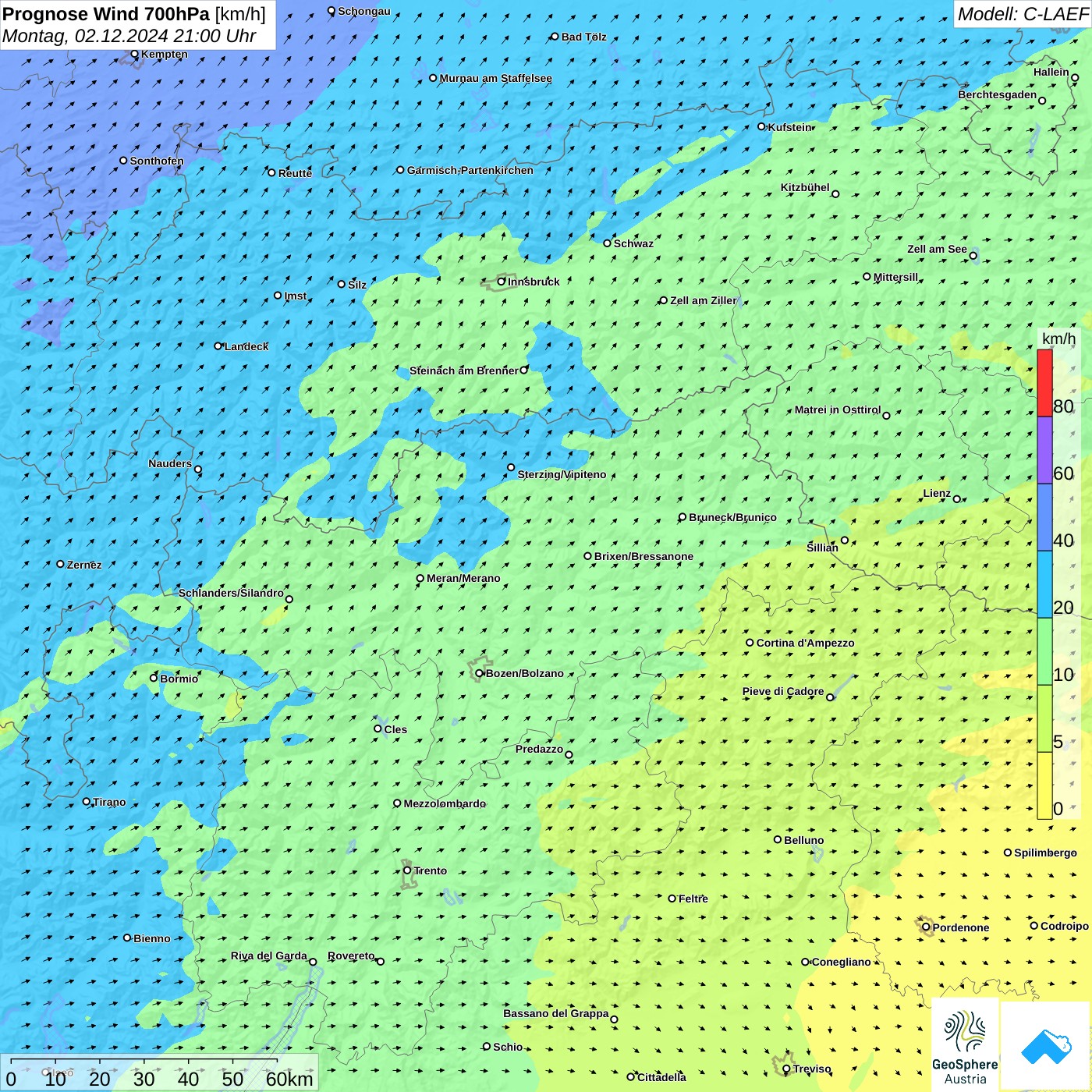
Task: Select the cyan 20–40 km/h legend band
Action: tap(1044, 584)
